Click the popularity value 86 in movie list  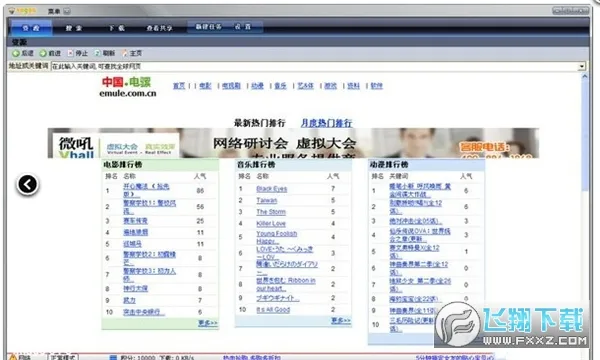200,191
